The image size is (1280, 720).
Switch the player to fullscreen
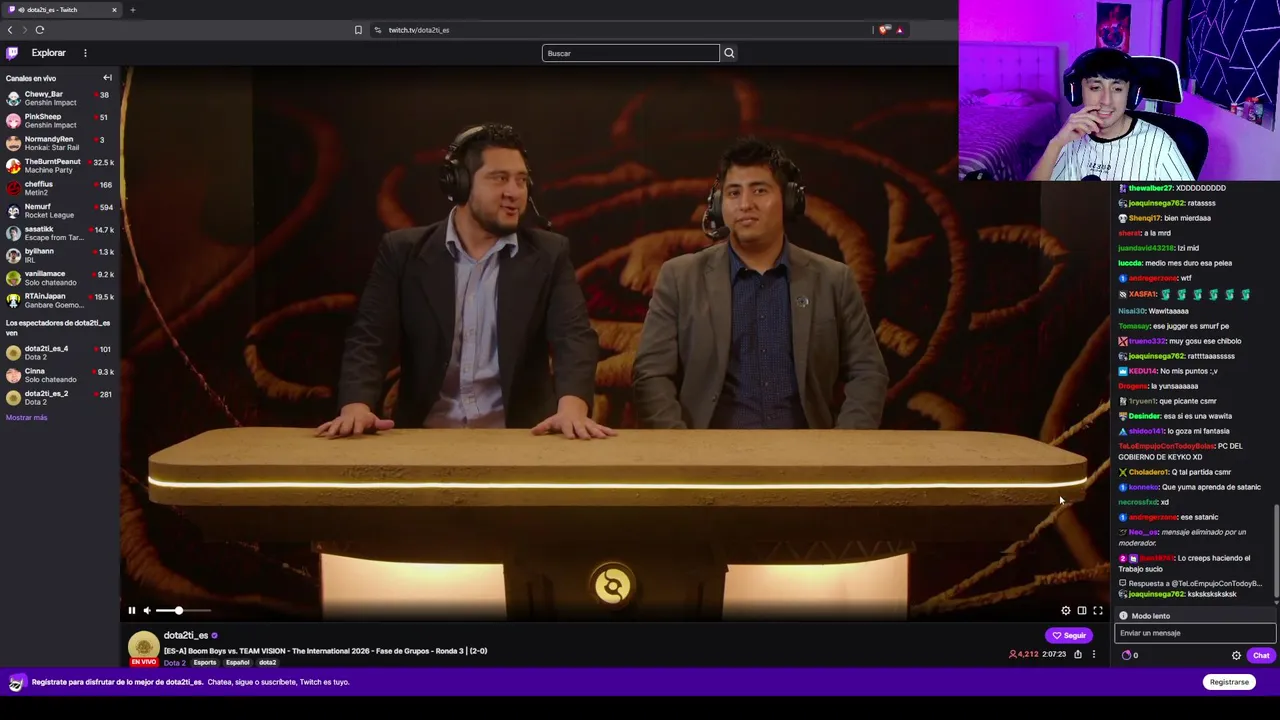(x=1098, y=610)
